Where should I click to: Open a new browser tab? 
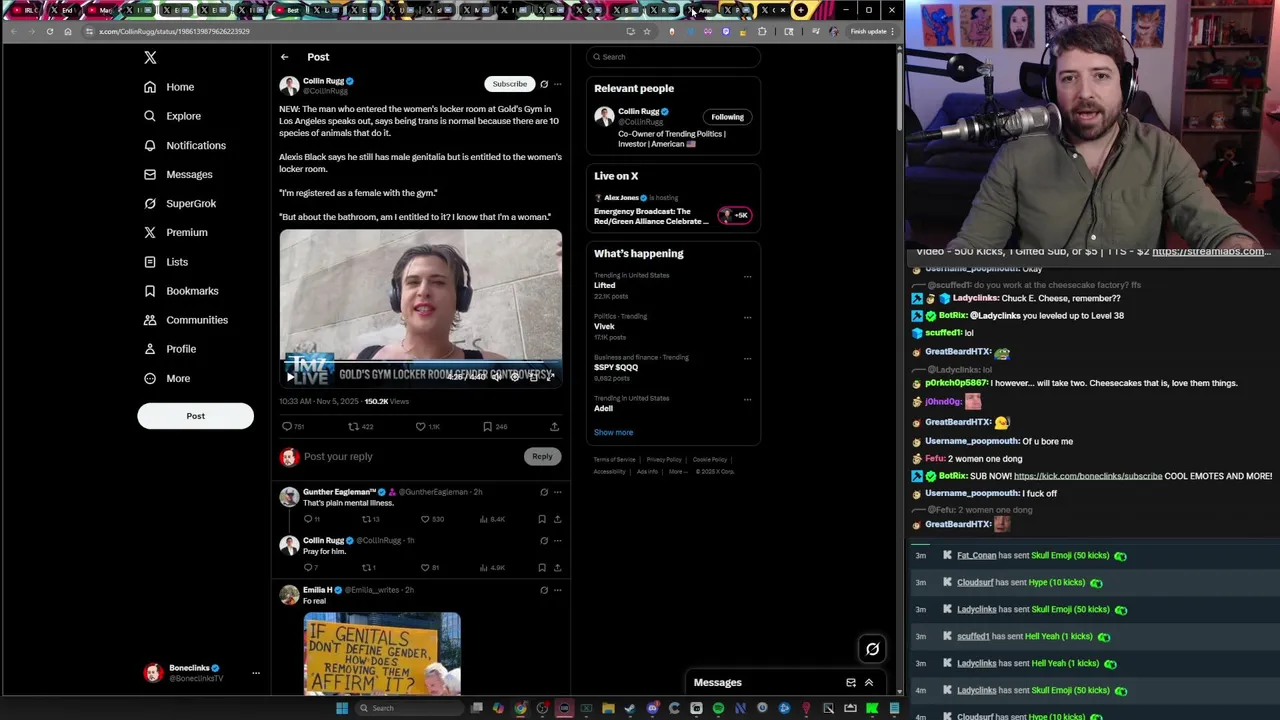[x=800, y=10]
